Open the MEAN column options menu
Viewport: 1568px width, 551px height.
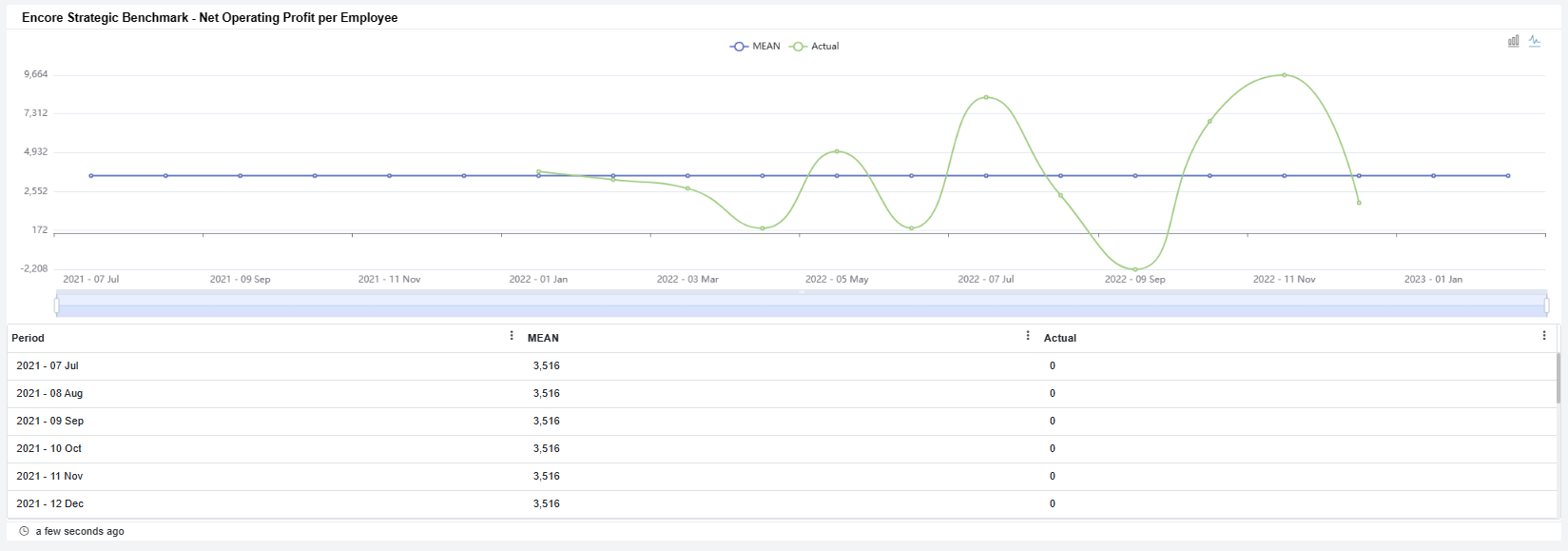[1028, 336]
